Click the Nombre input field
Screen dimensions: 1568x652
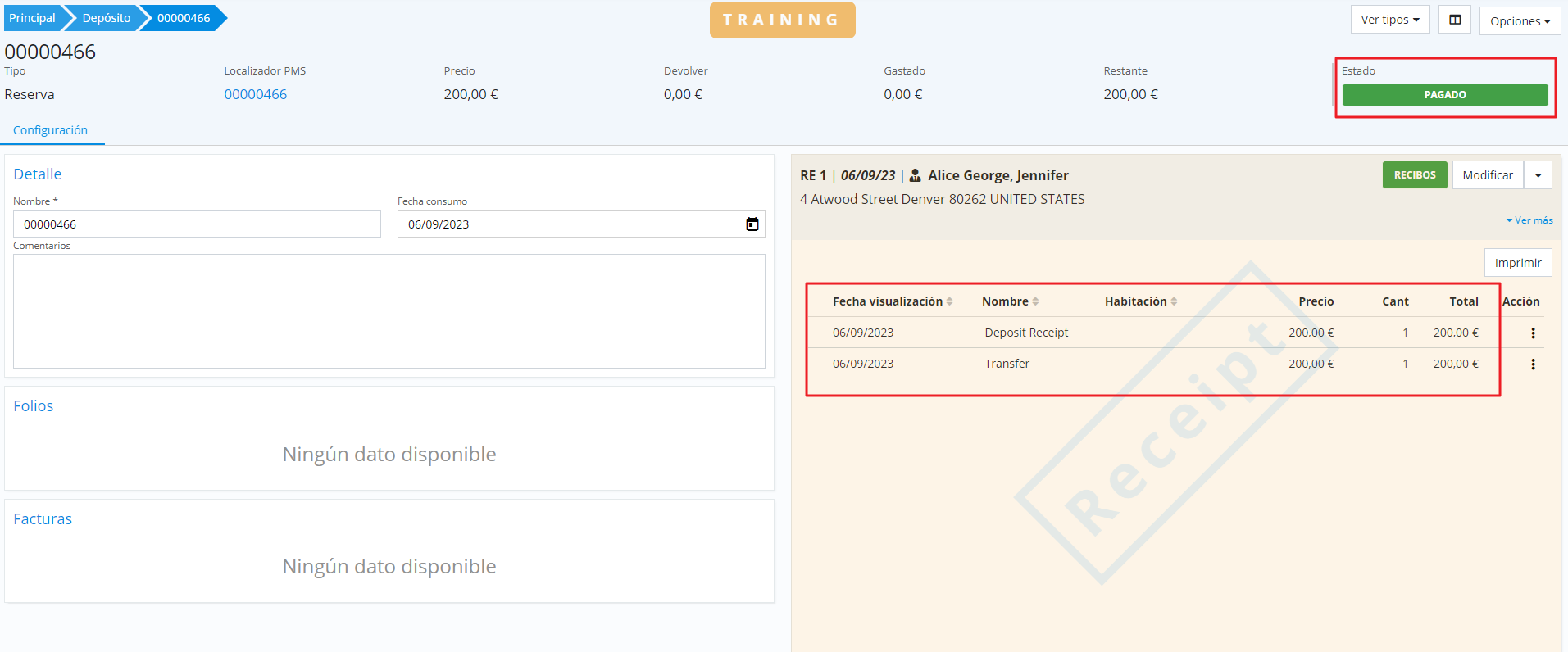pos(197,224)
